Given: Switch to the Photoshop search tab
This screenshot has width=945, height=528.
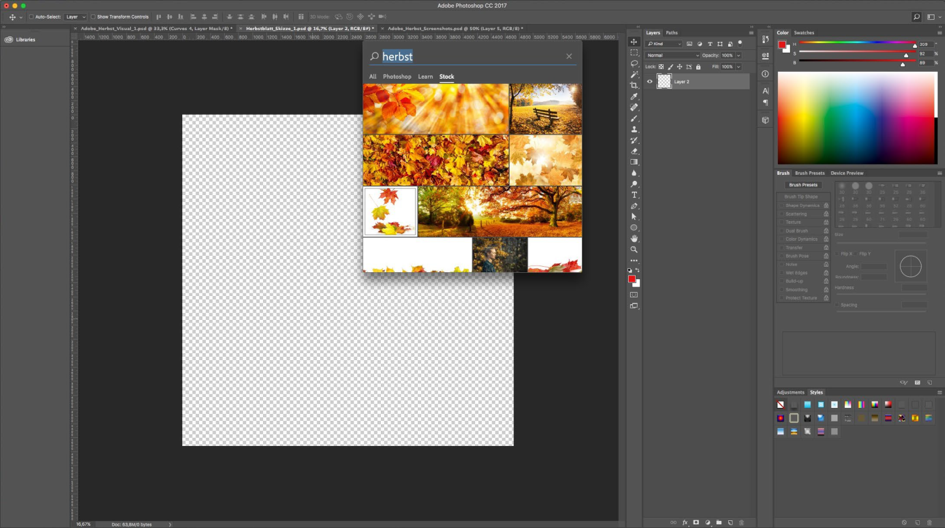Looking at the screenshot, I should [x=397, y=77].
